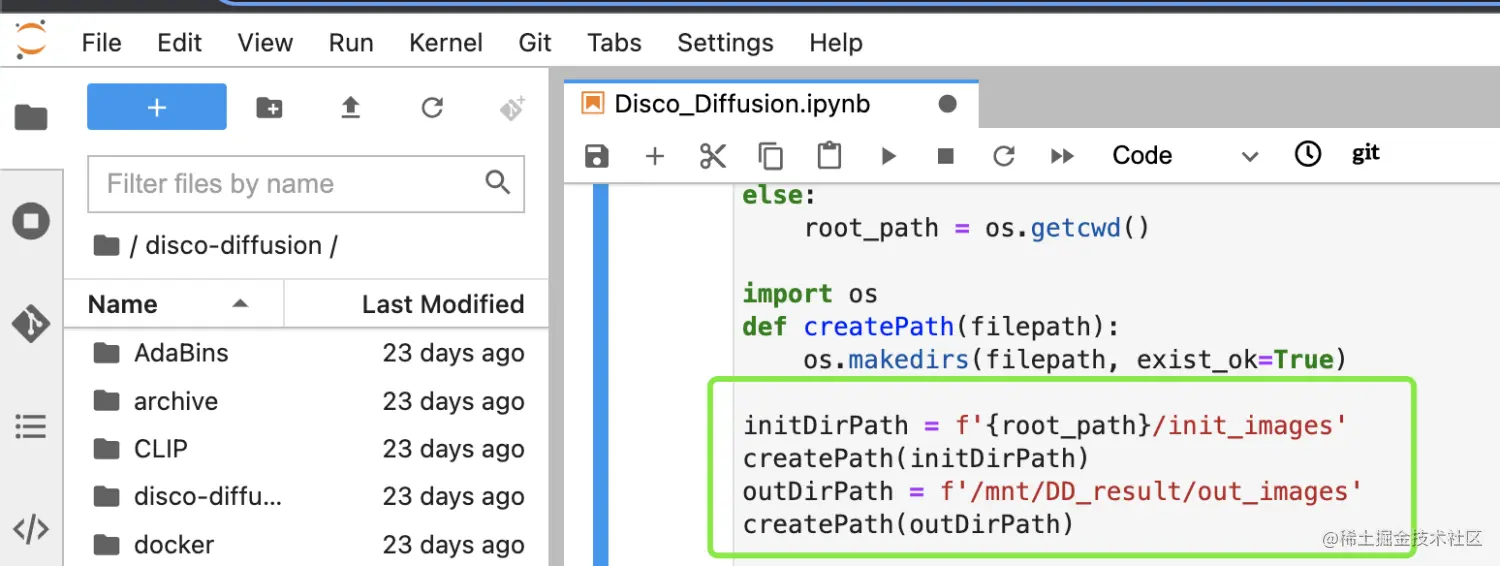Click disco-diffusion in the breadcrumb path
Screen dimensions: 1500x566
(234, 246)
